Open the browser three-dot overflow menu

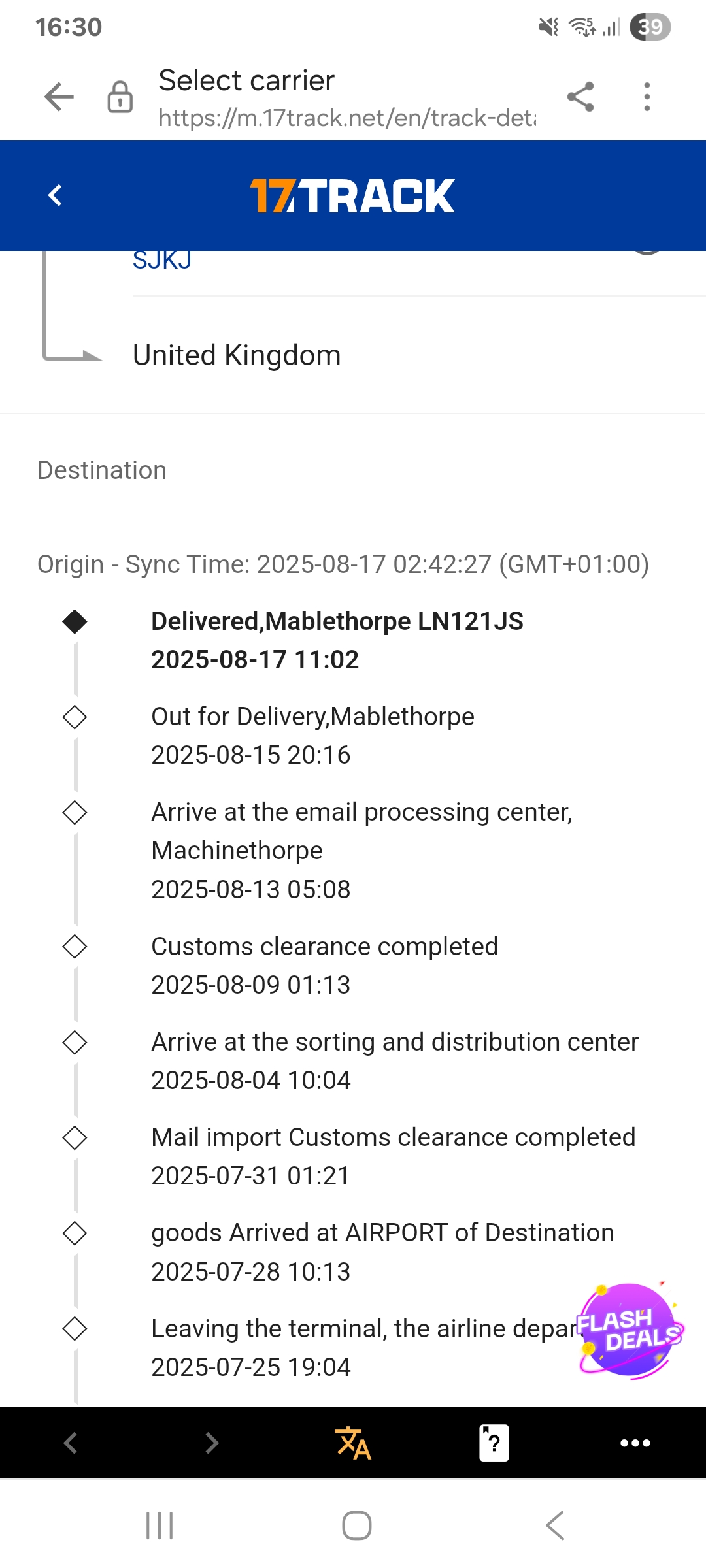(x=647, y=97)
